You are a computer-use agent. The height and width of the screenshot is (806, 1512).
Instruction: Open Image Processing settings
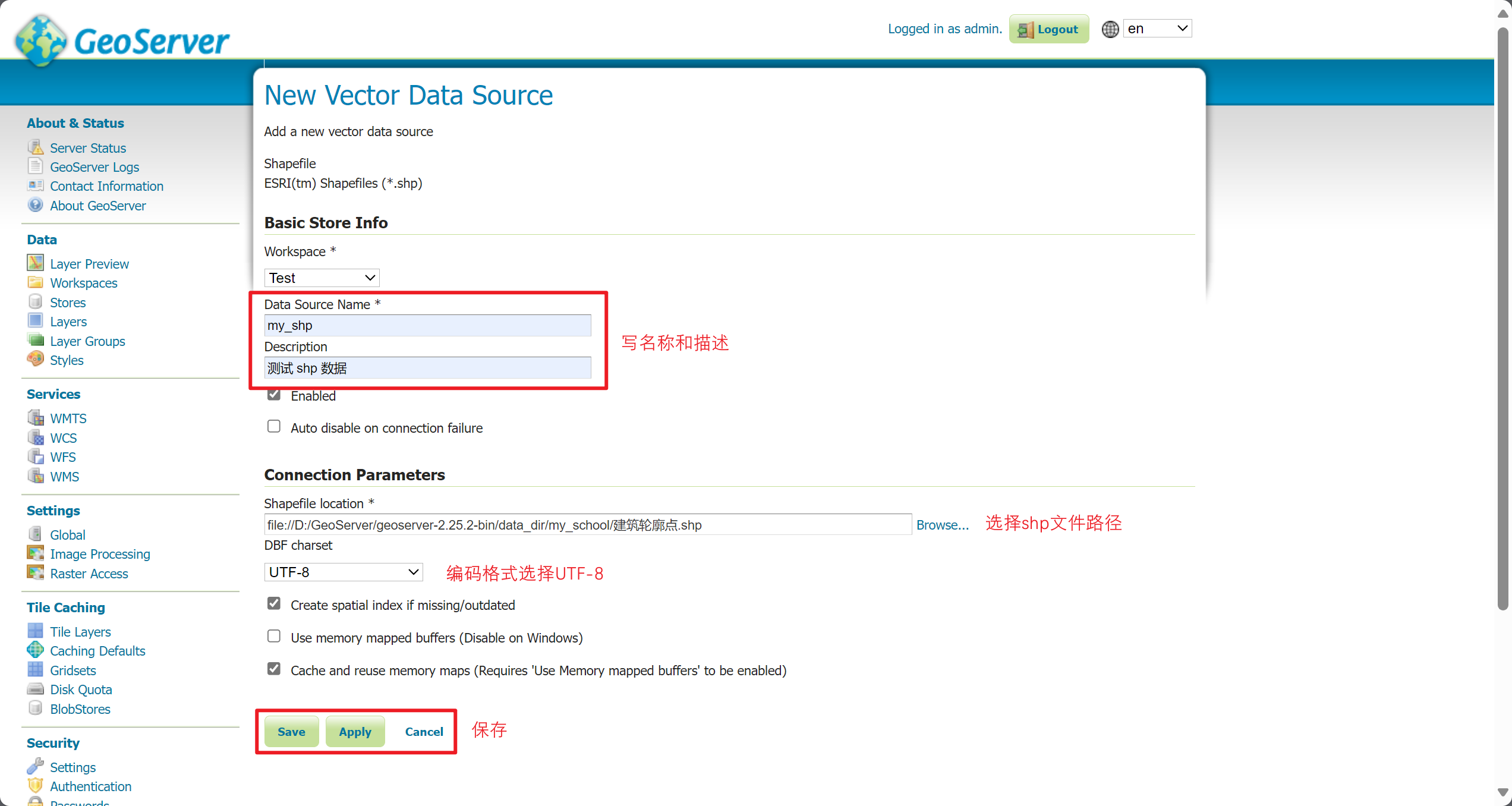[x=100, y=554]
